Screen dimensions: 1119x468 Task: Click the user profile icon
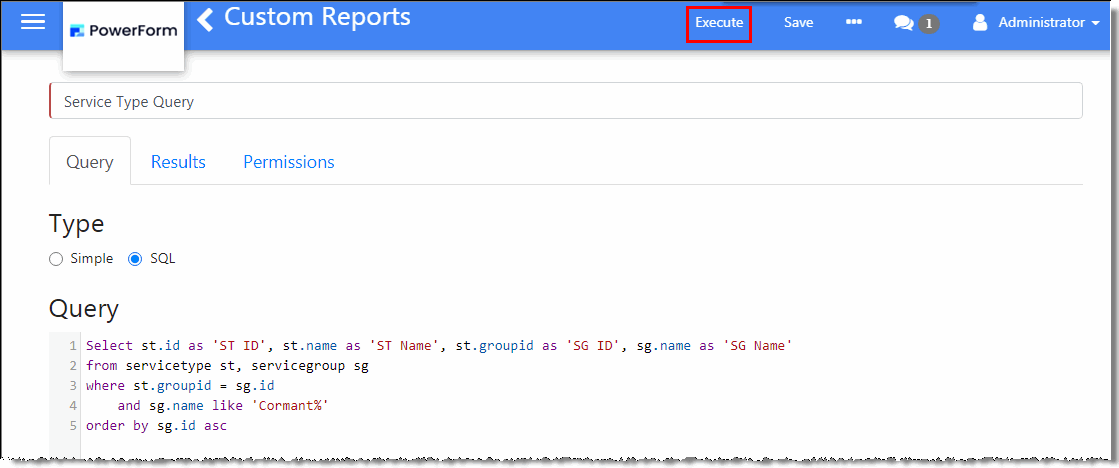click(x=981, y=22)
